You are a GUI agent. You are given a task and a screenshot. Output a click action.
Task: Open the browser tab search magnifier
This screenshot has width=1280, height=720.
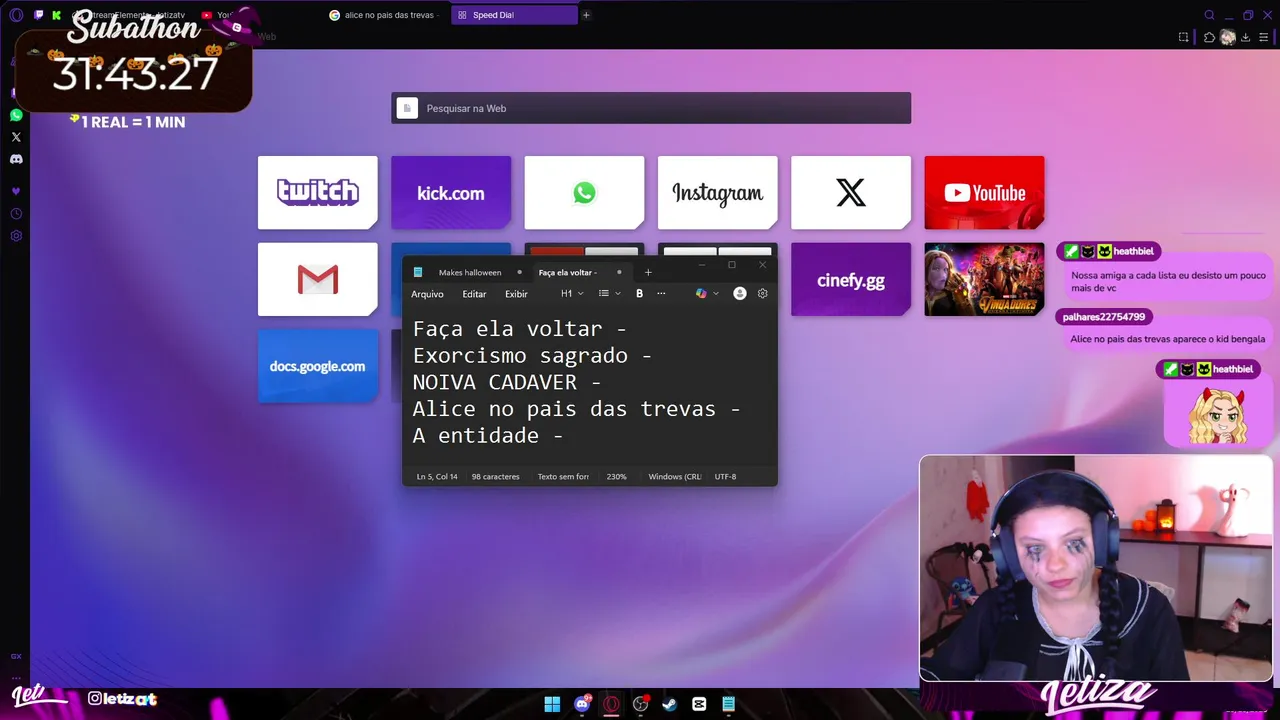[x=1209, y=15]
